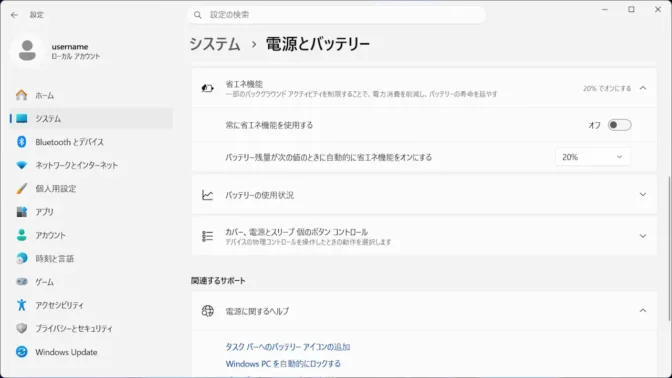
Task: Click the vertical scrollbar thumb
Action: point(669,249)
